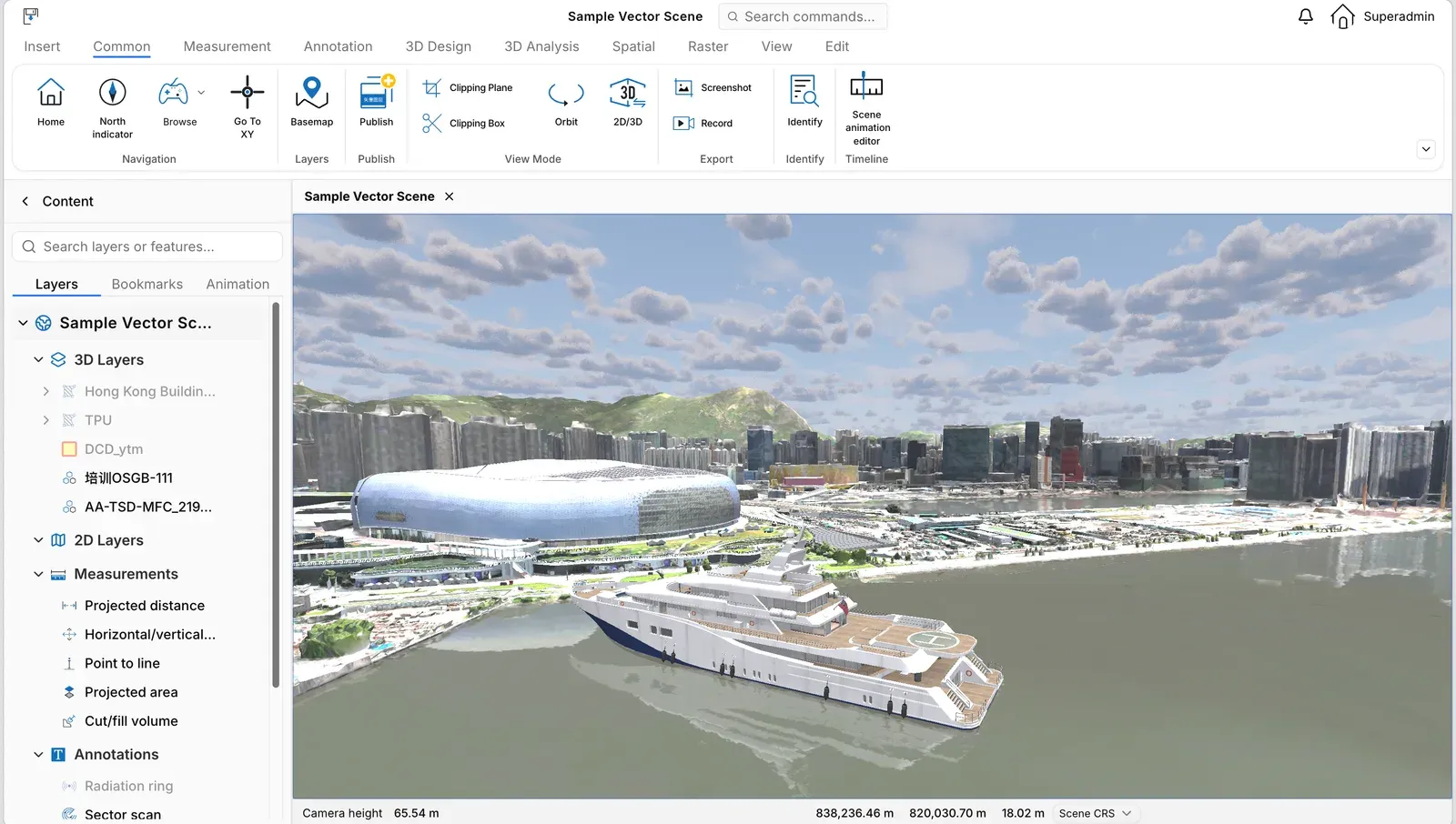
Task: Select the DCD_ytm layer
Action: (x=114, y=449)
